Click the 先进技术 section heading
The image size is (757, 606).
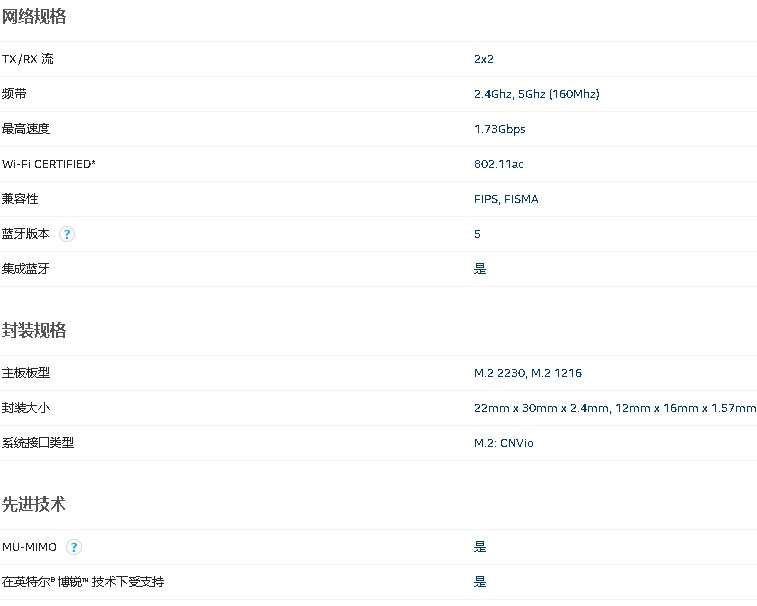(34, 504)
